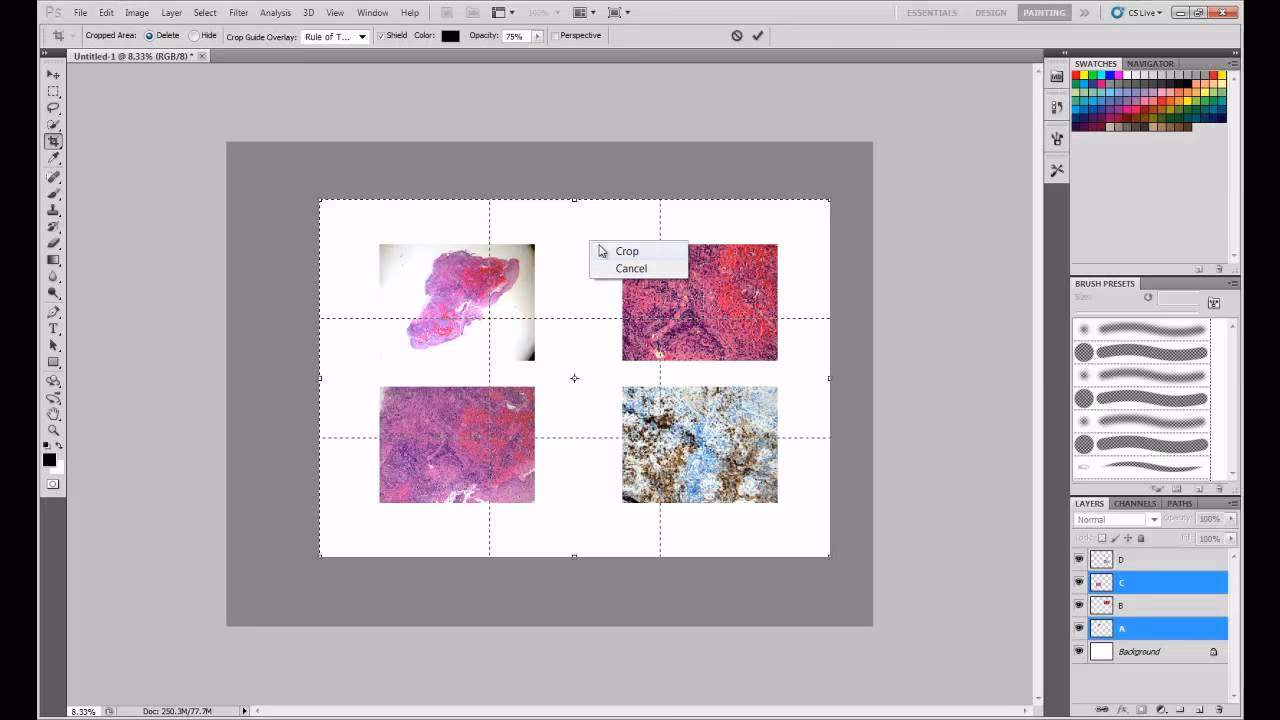
Task: Hide the Background layer visibility eye
Action: pos(1079,652)
